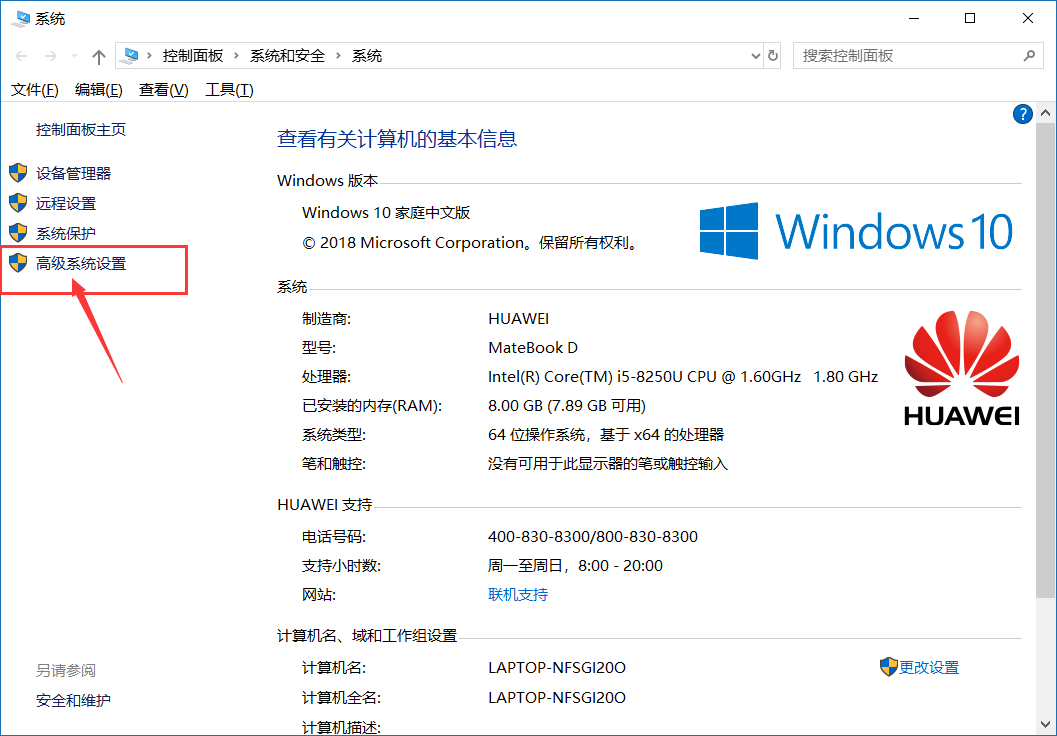Open 安全和维护 under 另请参阅
This screenshot has height=736, width=1057.
click(73, 700)
